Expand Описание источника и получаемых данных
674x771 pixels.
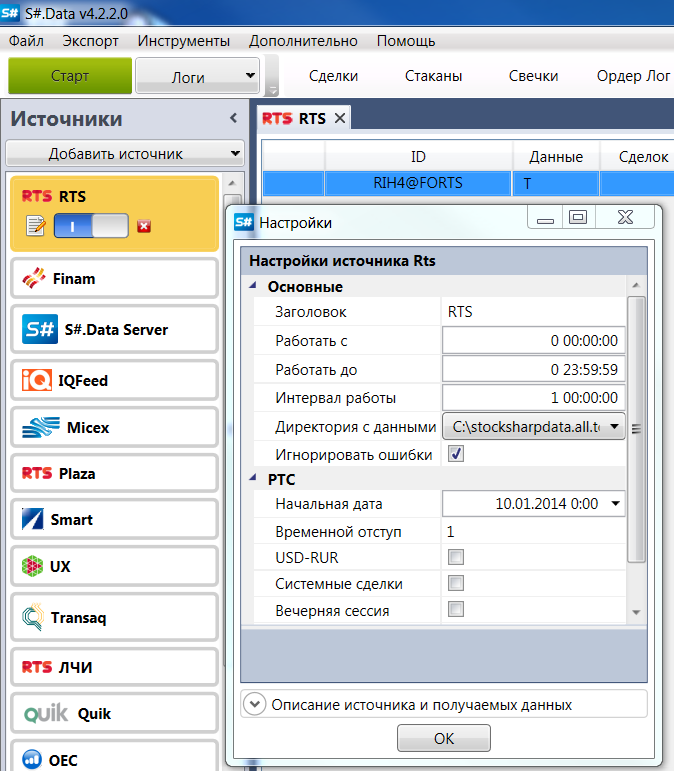tap(255, 704)
